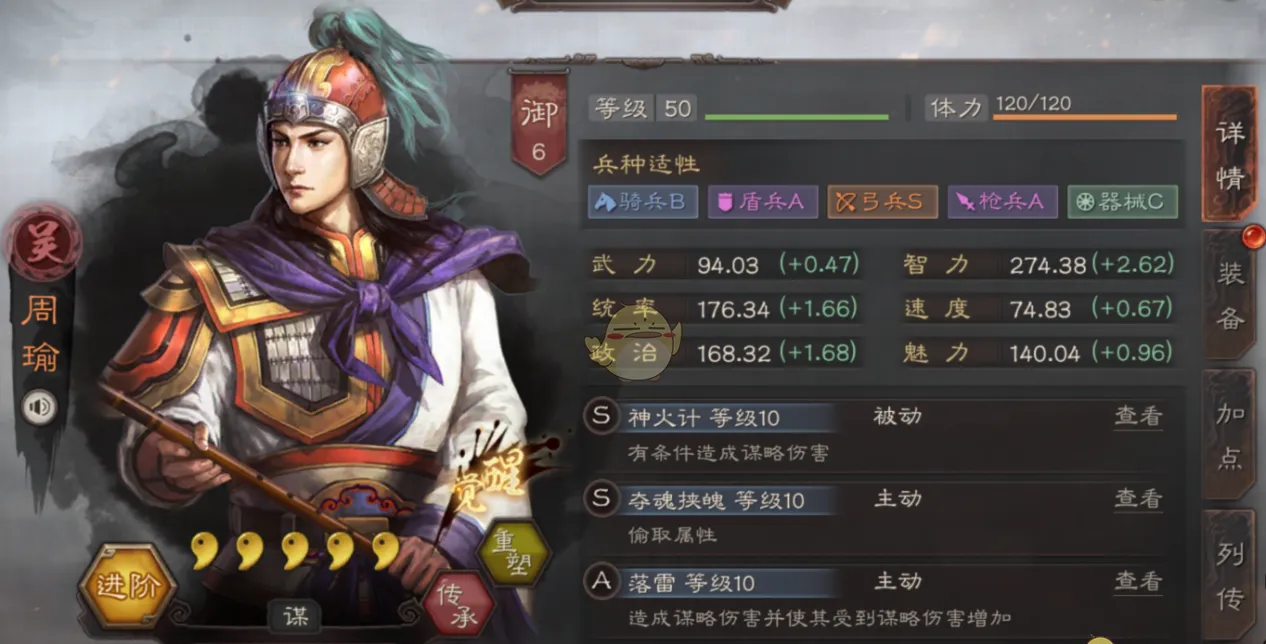Select the 骑兵B cavalry troop badge

point(642,202)
